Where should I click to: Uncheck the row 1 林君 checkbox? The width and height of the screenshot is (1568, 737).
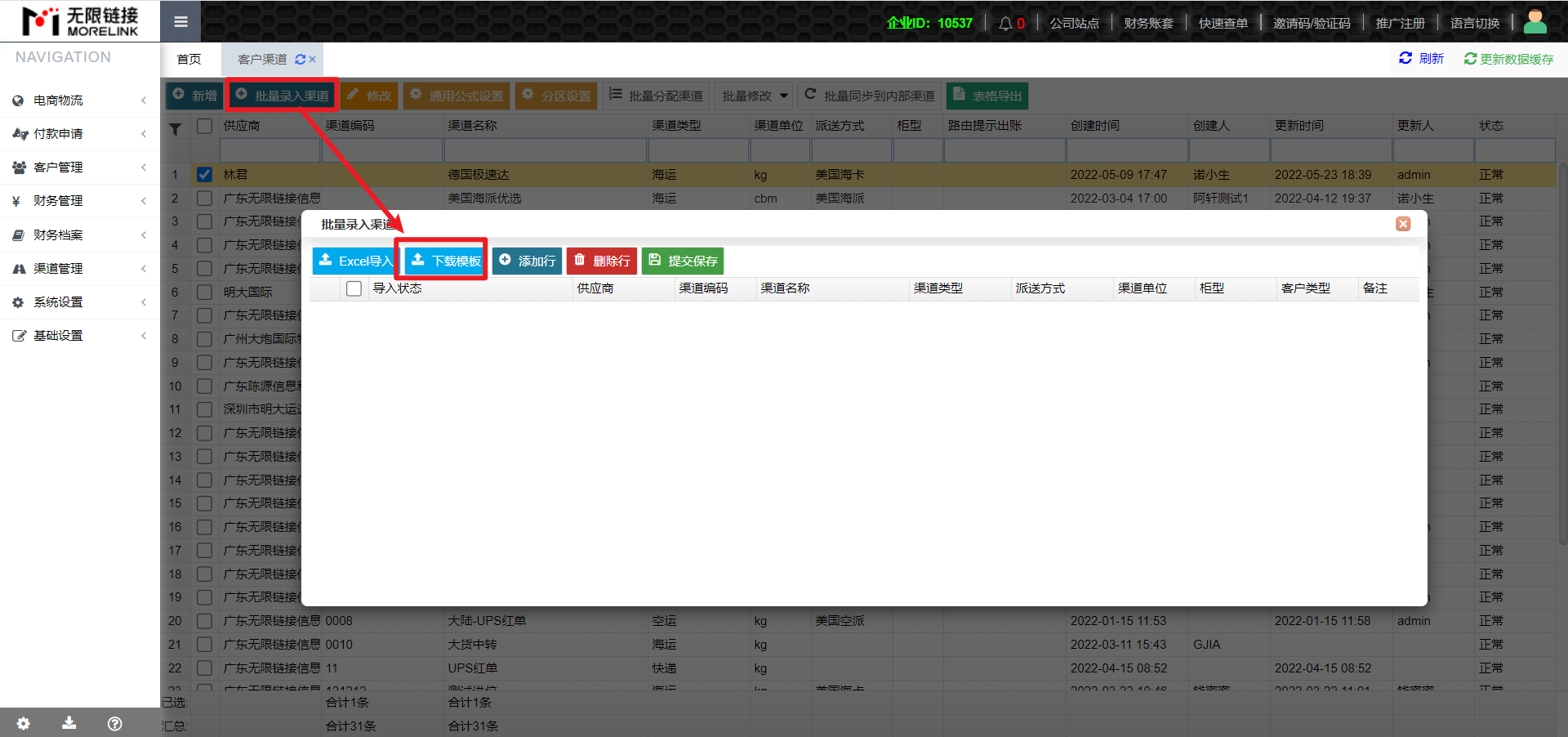[x=204, y=175]
